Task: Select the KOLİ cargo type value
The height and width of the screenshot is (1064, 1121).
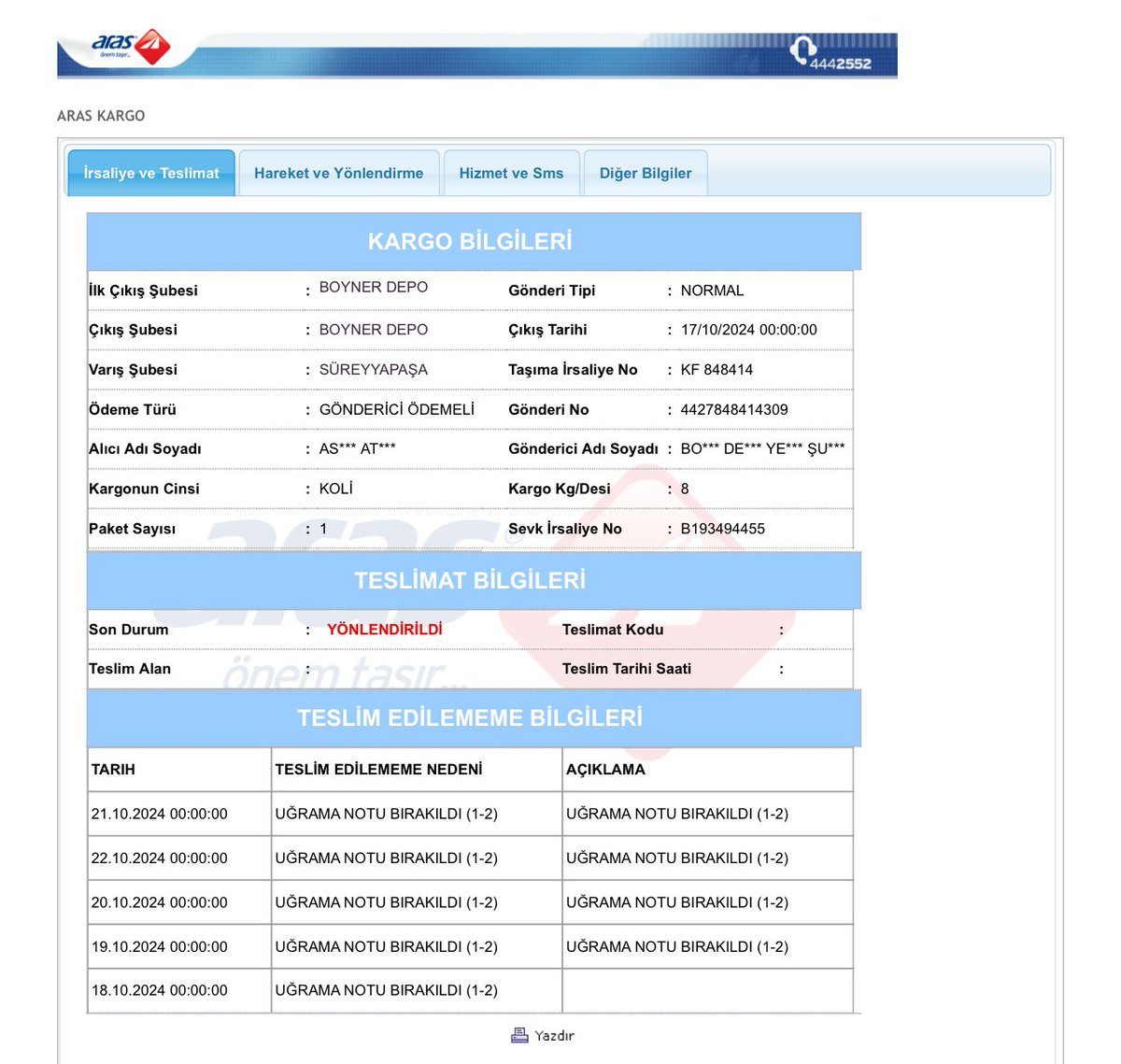Action: point(336,489)
